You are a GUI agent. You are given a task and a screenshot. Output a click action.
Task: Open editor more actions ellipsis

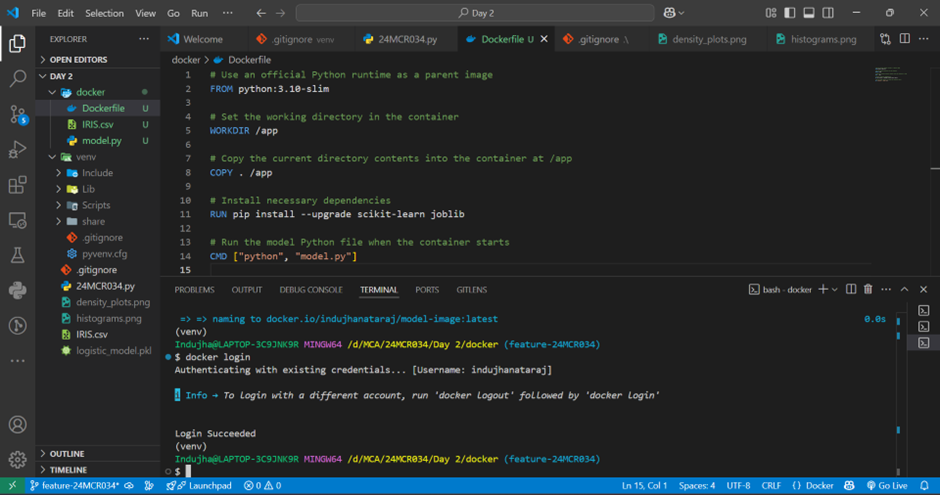click(924, 39)
